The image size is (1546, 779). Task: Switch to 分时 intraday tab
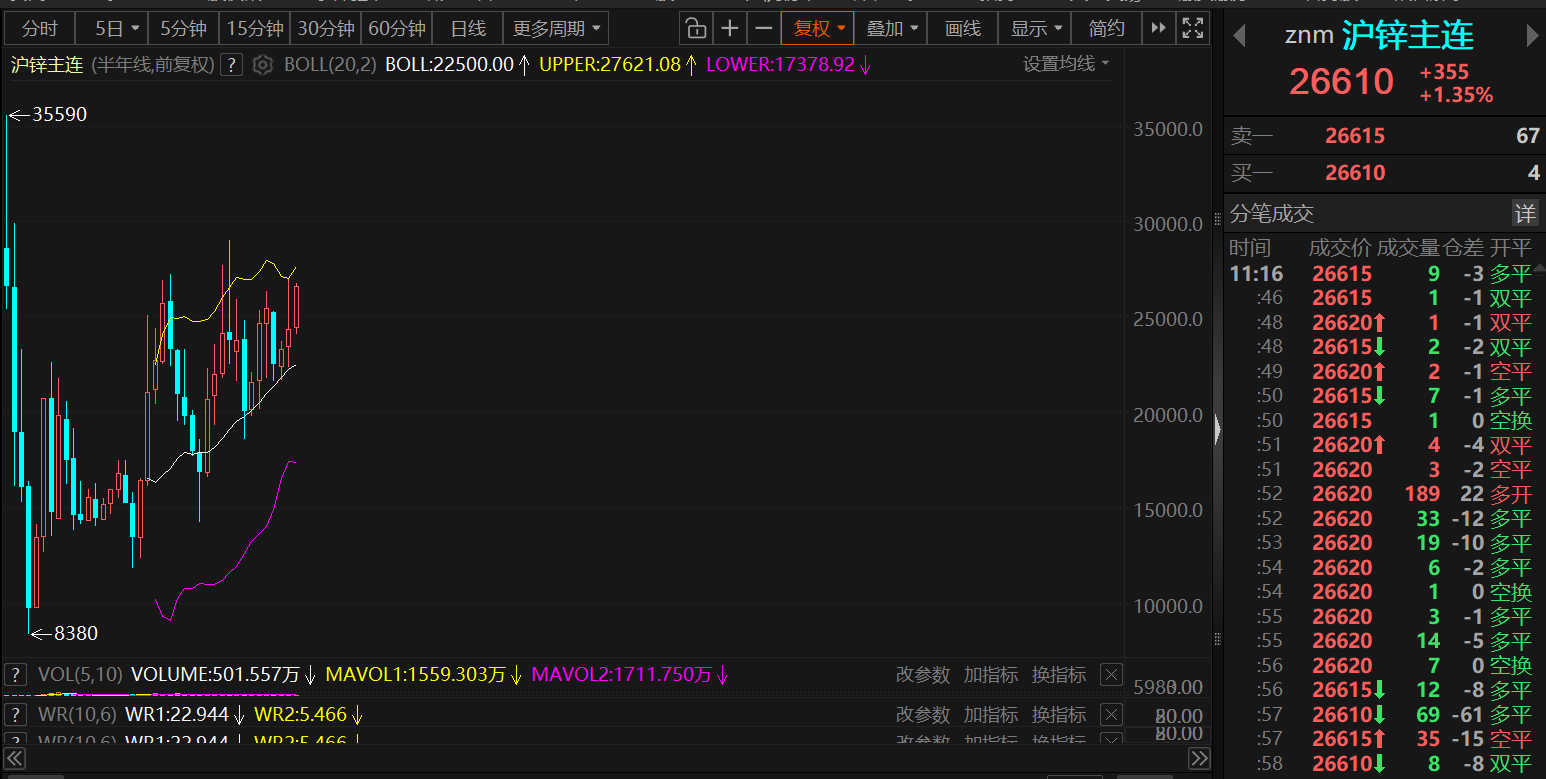(40, 29)
